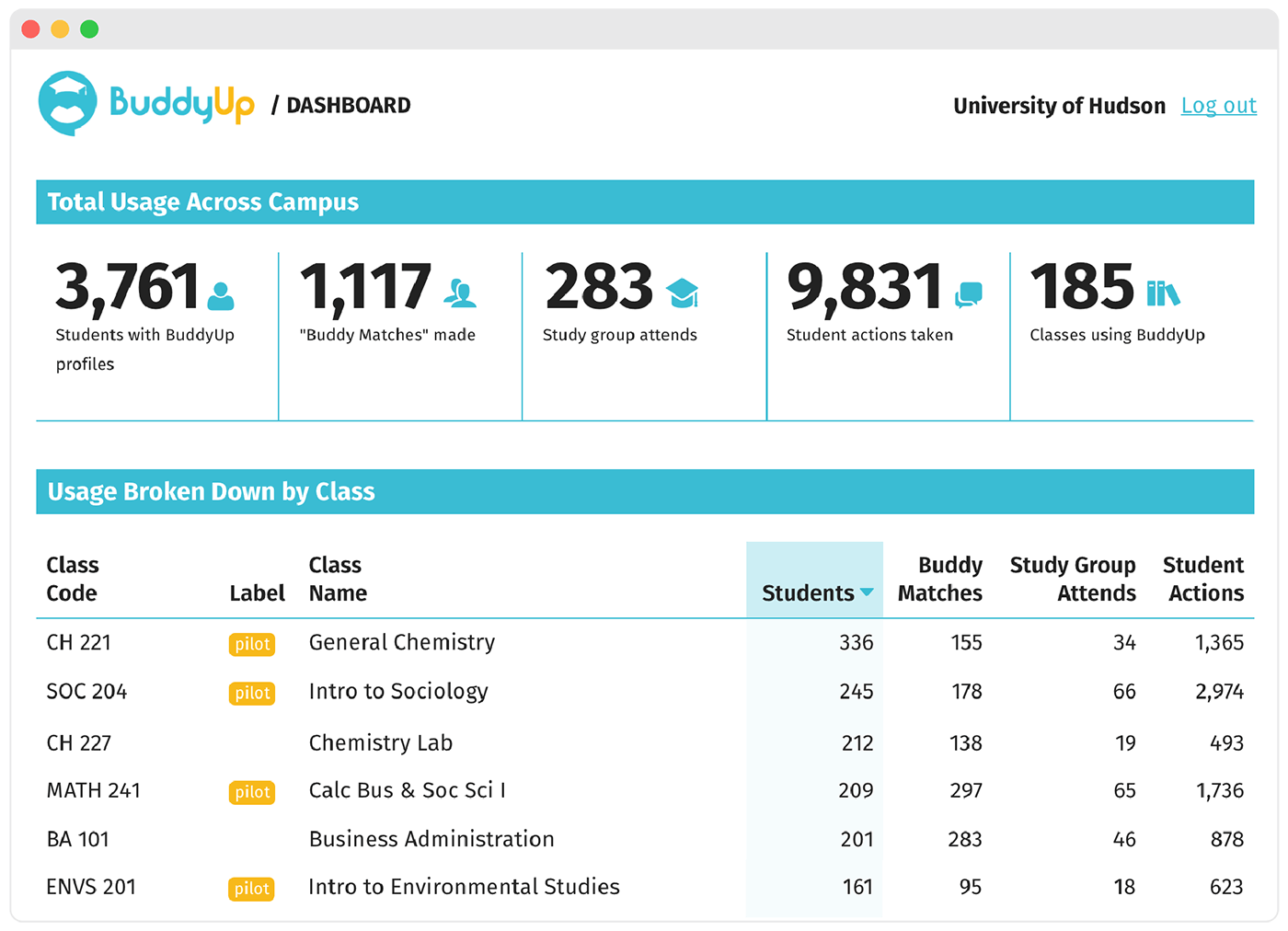Click the person icon beside 3,761
The height and width of the screenshot is (931, 1288).
221,295
